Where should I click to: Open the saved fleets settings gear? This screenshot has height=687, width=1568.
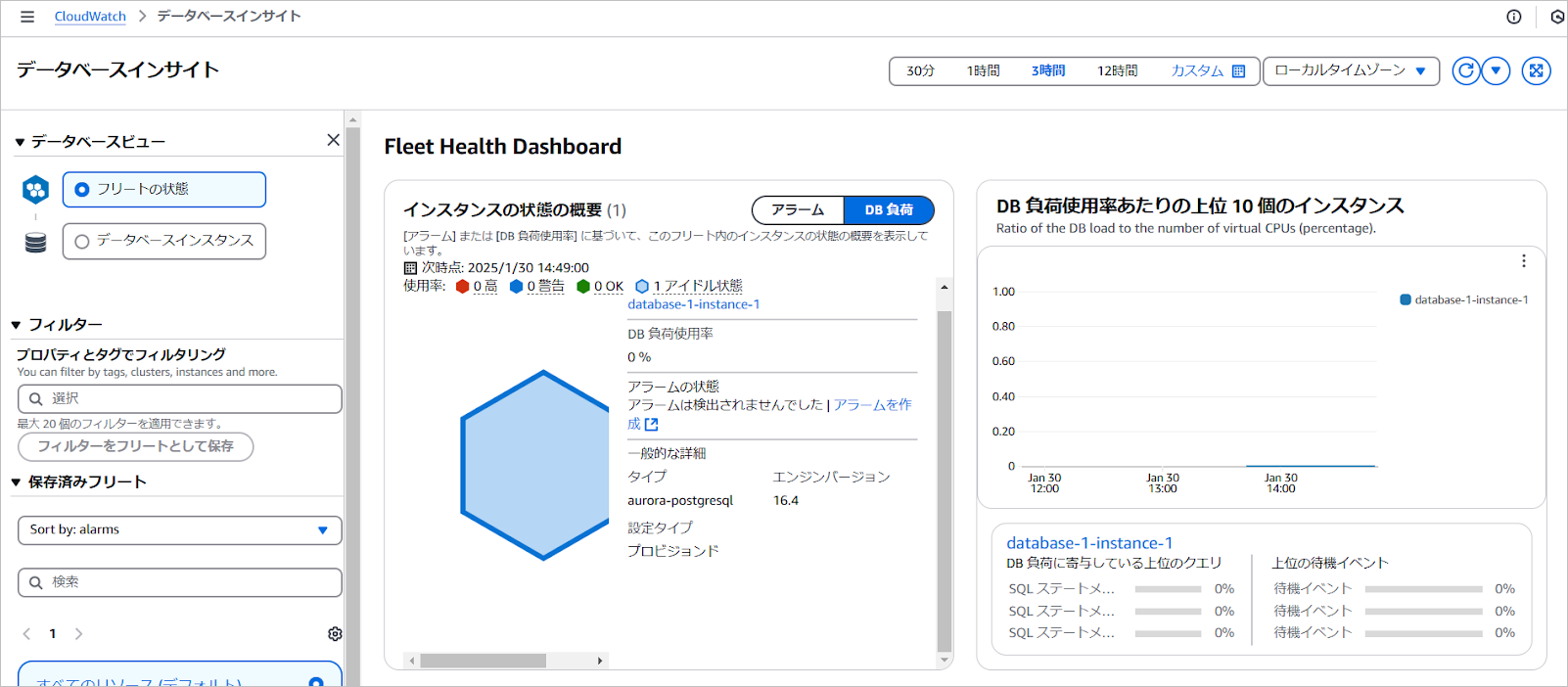pos(335,634)
